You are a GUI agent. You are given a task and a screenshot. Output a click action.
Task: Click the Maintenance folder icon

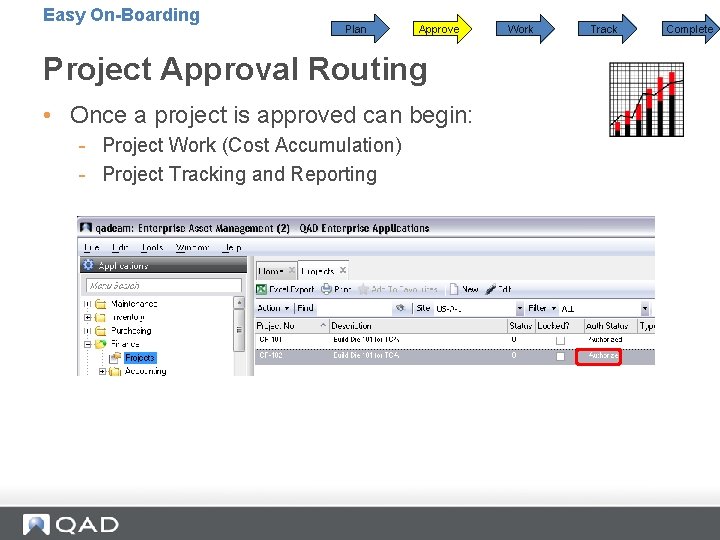pyautogui.click(x=100, y=304)
